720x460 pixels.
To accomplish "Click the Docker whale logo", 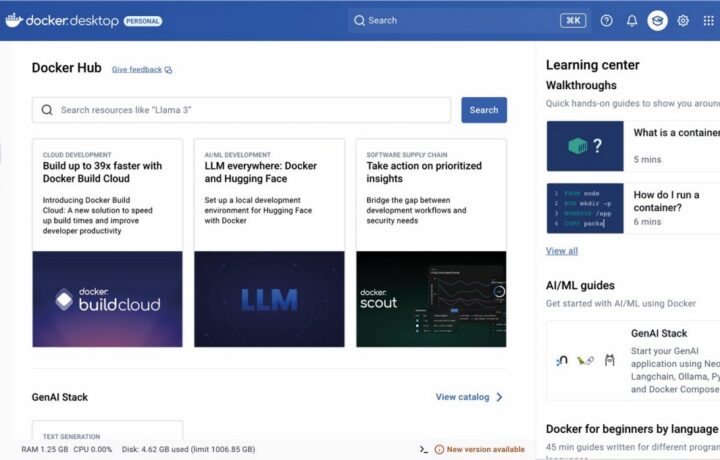I will coord(14,20).
